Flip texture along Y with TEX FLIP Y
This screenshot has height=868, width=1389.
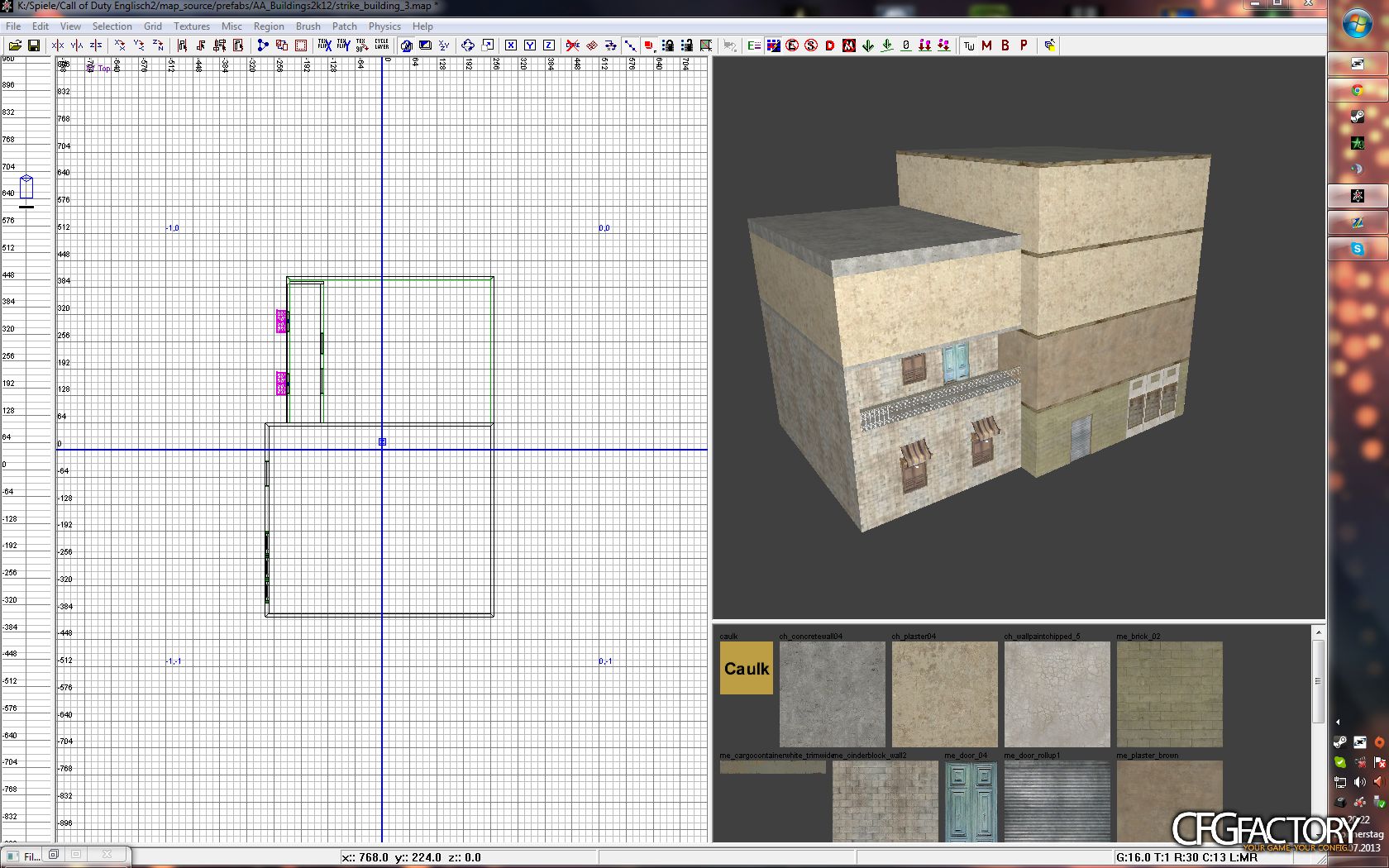click(x=343, y=45)
